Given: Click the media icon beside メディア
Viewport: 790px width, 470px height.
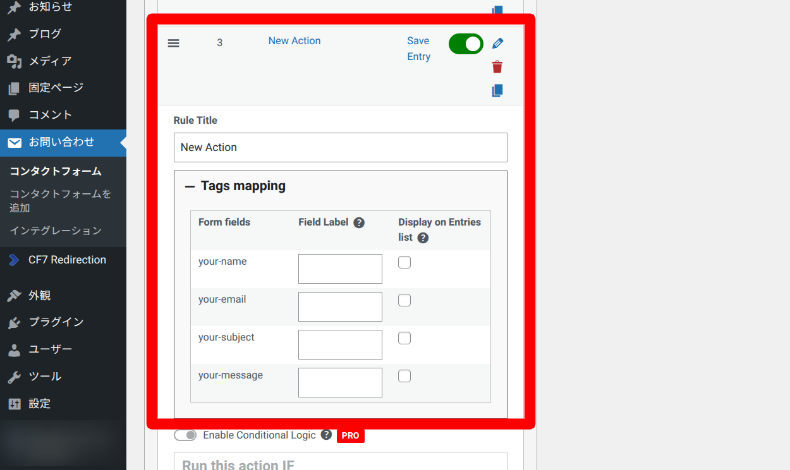Looking at the screenshot, I should click(14, 61).
